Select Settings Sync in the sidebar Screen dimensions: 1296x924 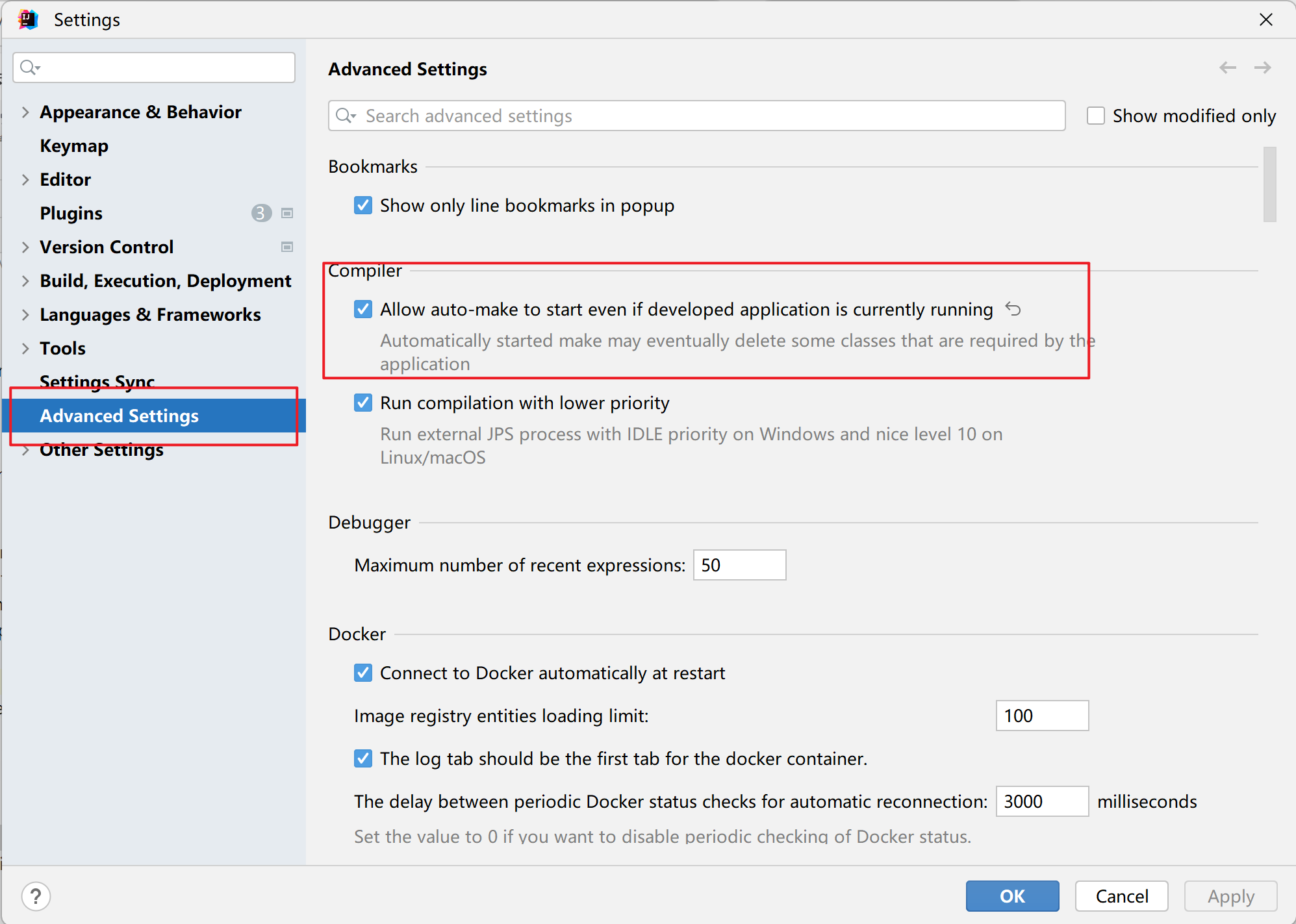[97, 381]
